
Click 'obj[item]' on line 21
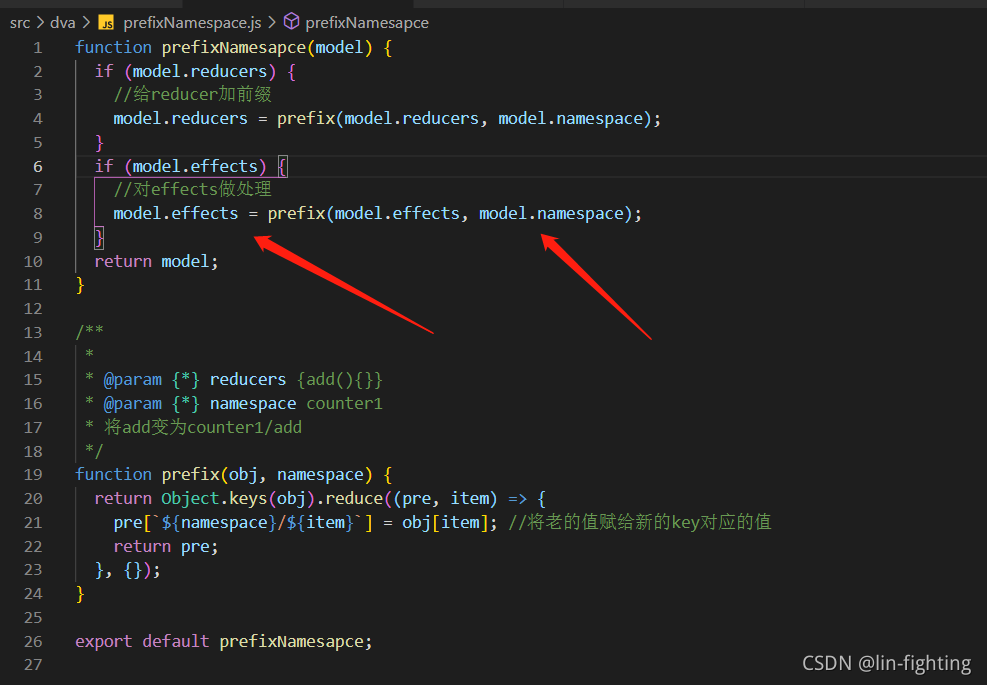446,523
